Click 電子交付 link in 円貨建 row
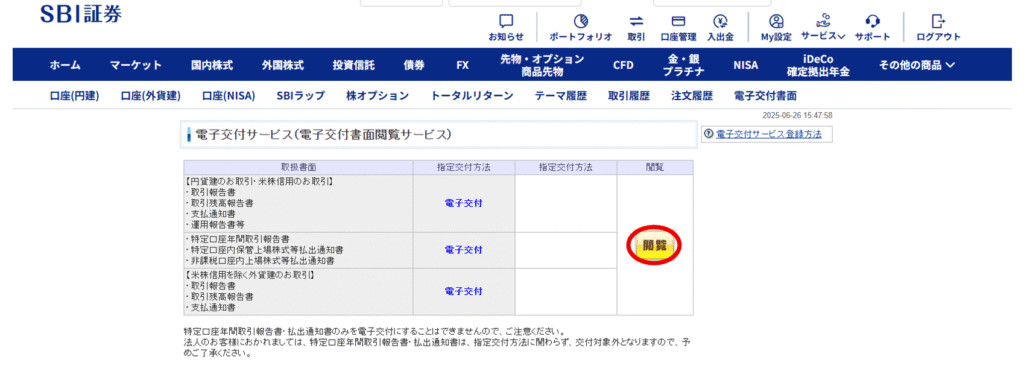Screen dimensions: 1024x371 [464, 203]
